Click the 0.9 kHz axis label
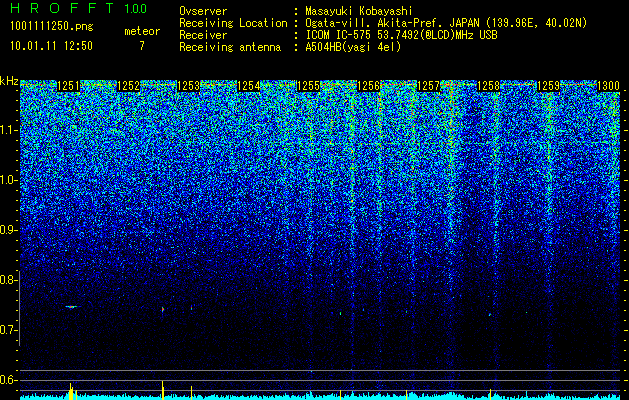629x400 pixels. [7, 230]
